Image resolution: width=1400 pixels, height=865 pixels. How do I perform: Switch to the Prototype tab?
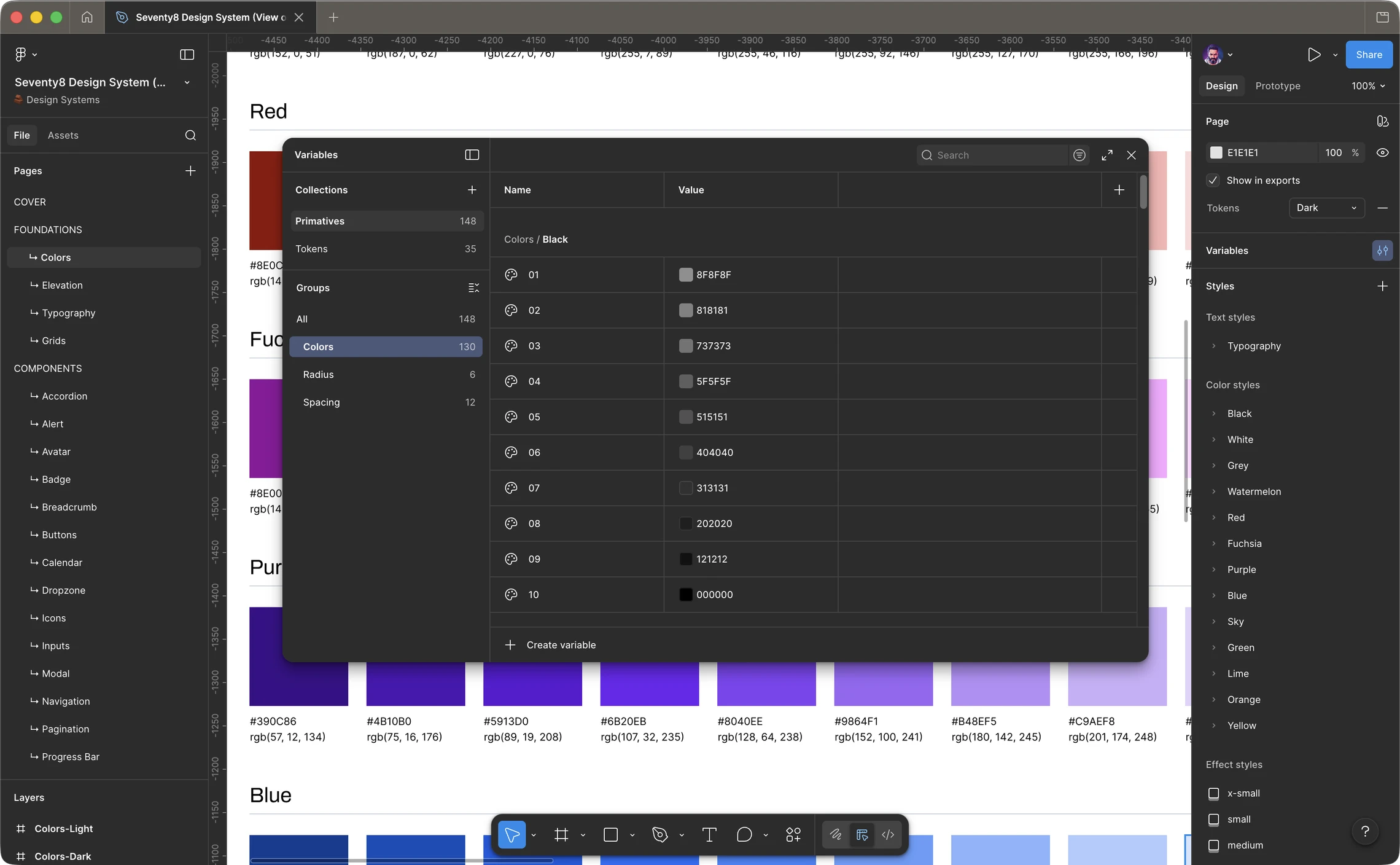pyautogui.click(x=1278, y=86)
